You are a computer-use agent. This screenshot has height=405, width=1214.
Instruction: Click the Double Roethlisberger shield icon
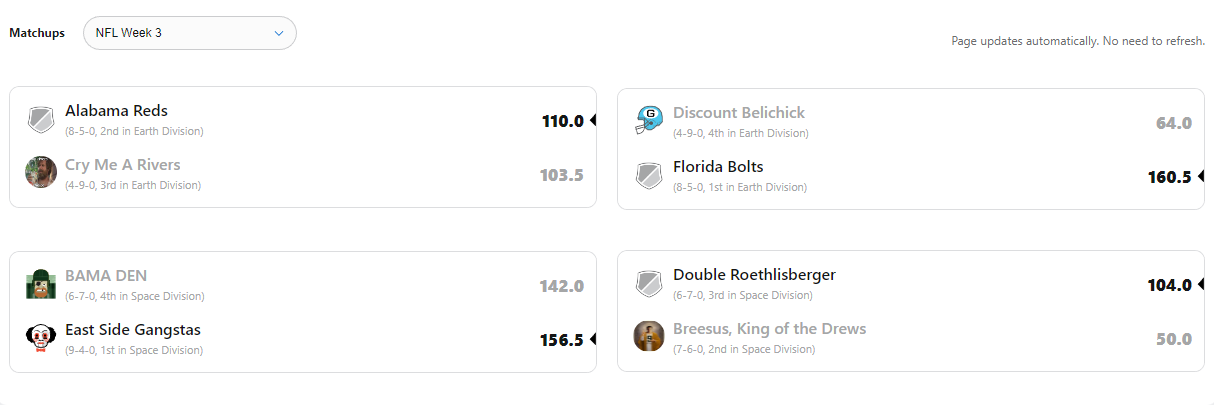(x=649, y=284)
